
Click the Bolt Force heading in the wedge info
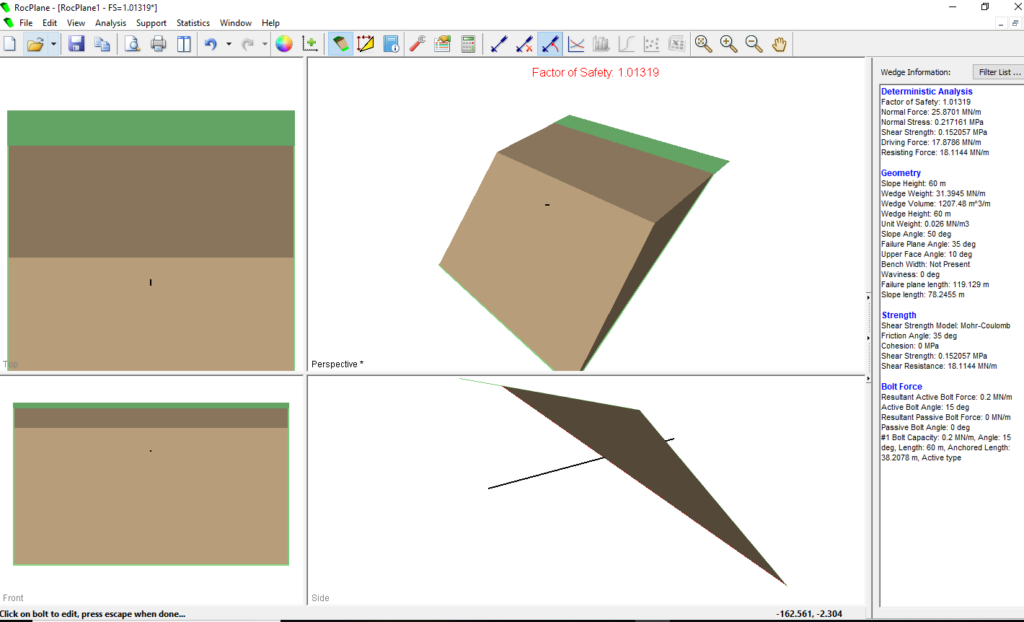coord(901,387)
